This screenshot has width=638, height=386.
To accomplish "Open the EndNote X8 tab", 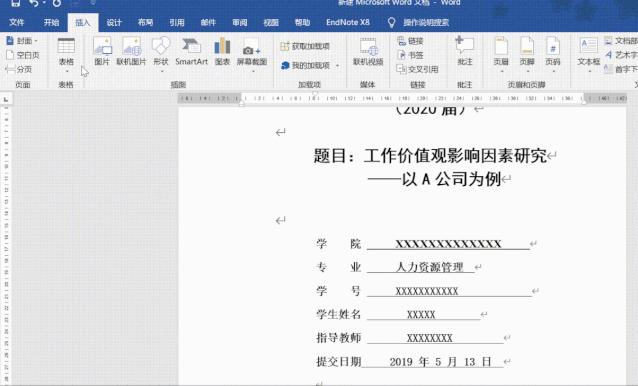I will (348, 22).
